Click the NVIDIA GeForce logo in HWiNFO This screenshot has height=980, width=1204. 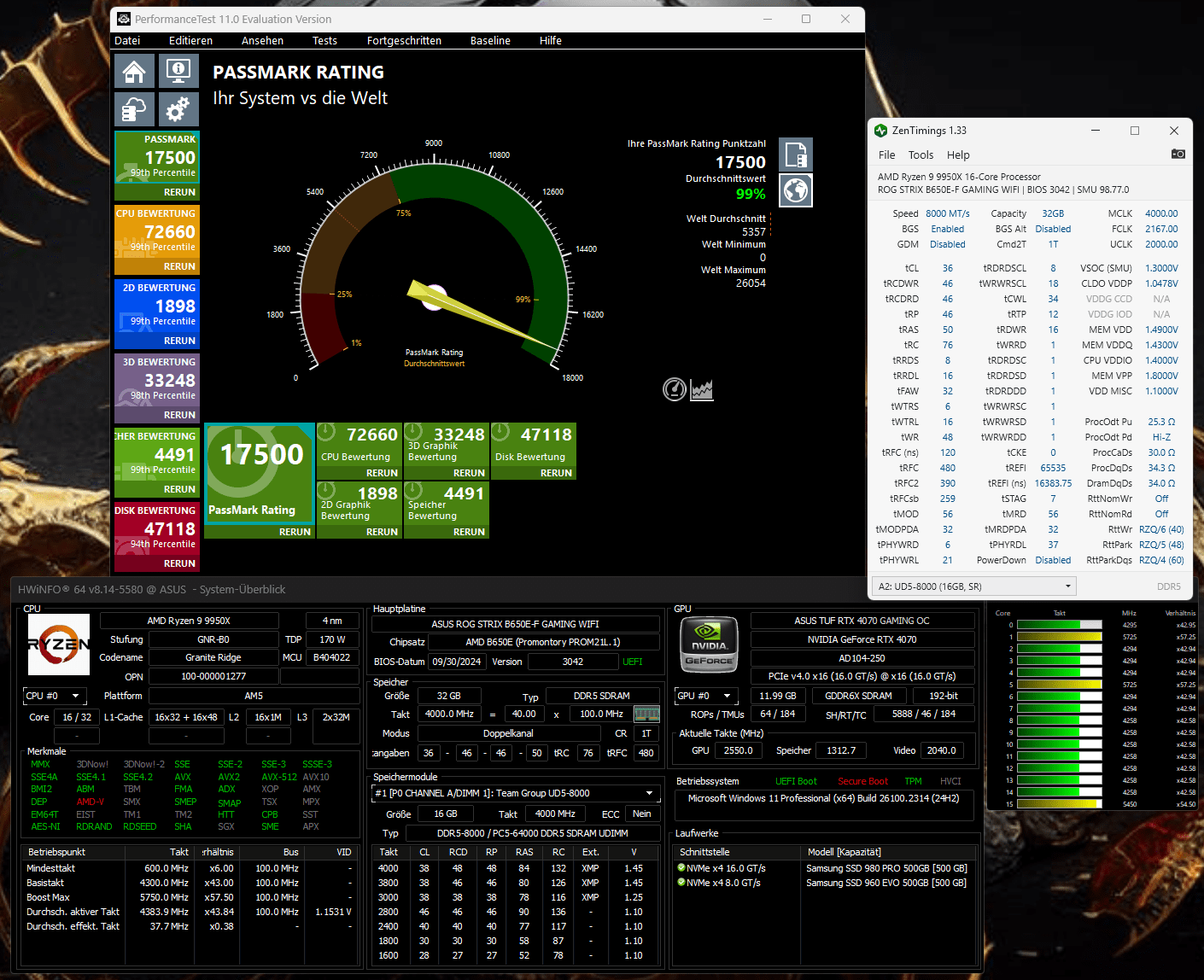[709, 643]
